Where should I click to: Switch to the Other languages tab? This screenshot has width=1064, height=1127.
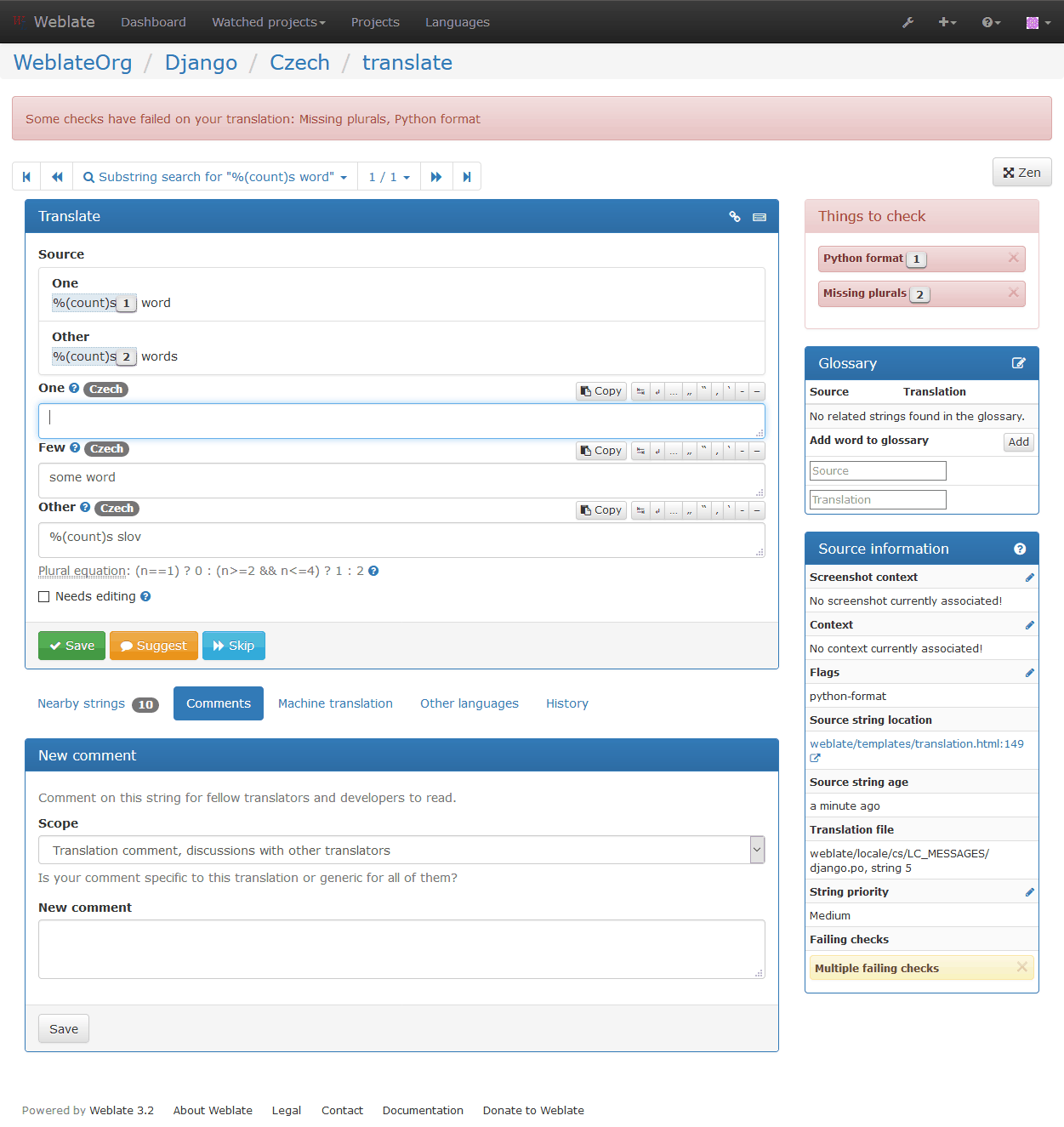pos(469,703)
